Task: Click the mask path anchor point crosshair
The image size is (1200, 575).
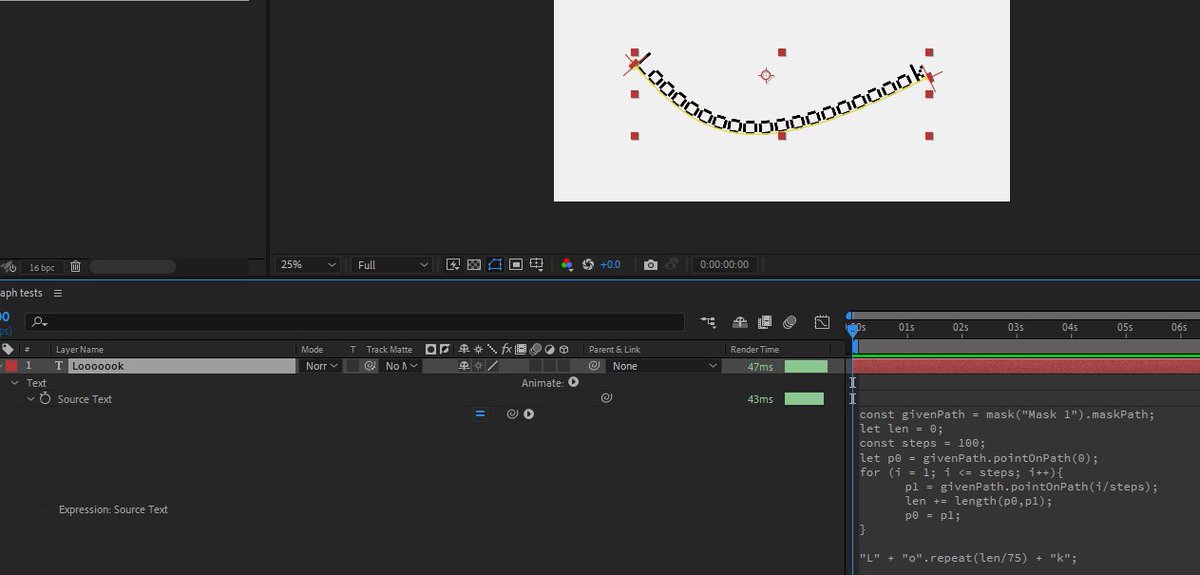Action: (x=766, y=75)
